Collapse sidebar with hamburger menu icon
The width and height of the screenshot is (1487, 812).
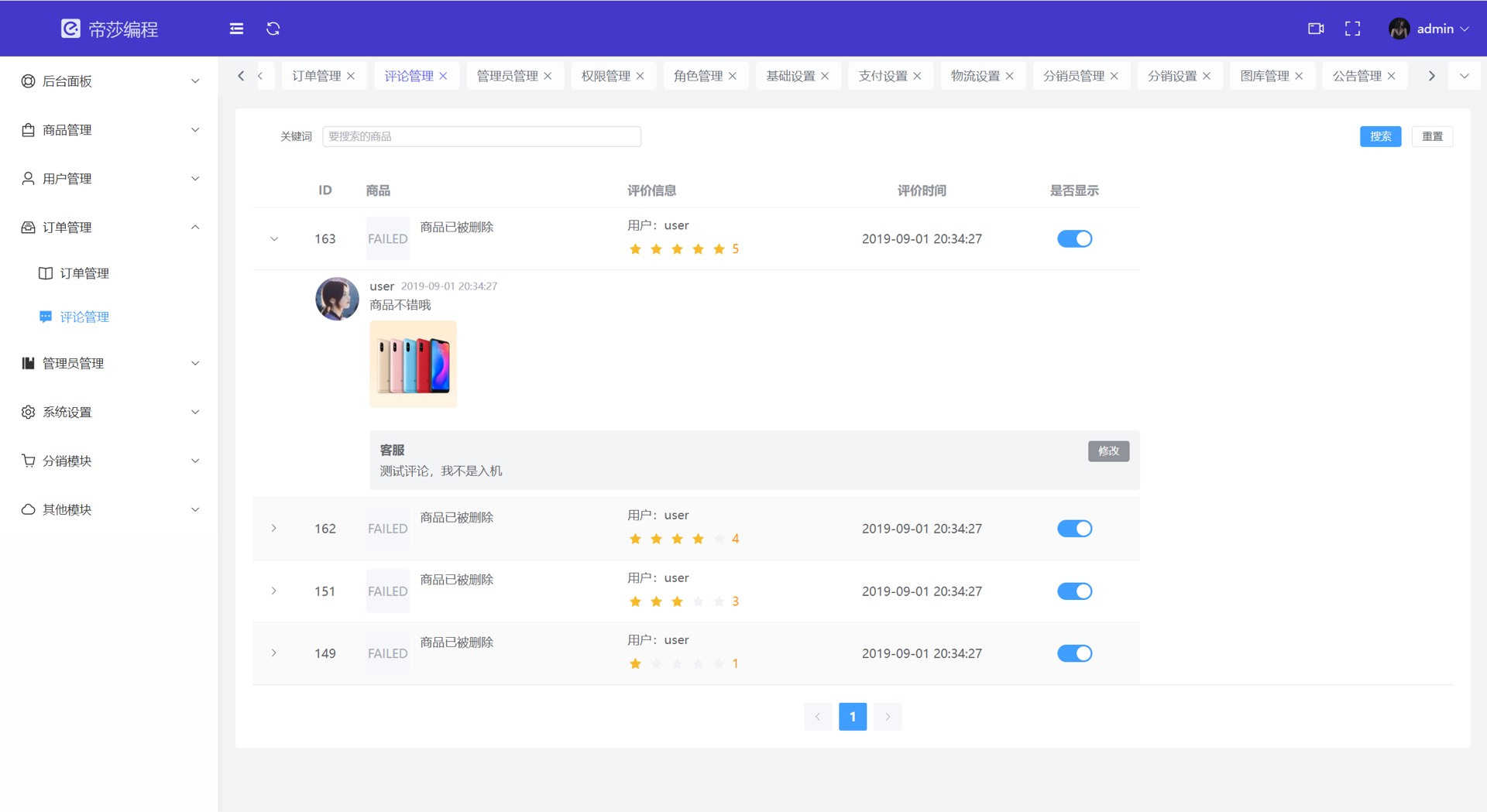click(236, 29)
